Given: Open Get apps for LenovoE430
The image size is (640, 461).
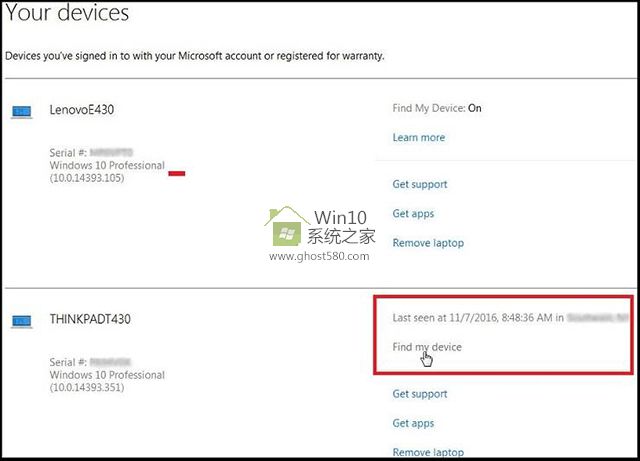Looking at the screenshot, I should [x=413, y=213].
